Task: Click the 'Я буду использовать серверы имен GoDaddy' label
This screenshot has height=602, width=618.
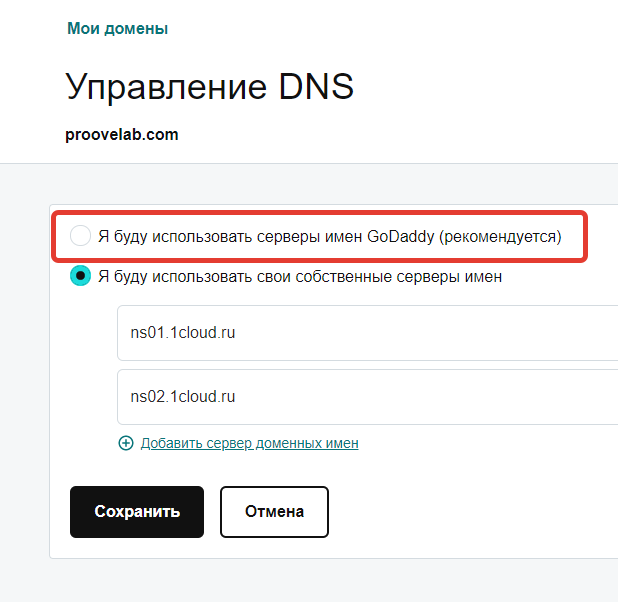Action: click(330, 237)
